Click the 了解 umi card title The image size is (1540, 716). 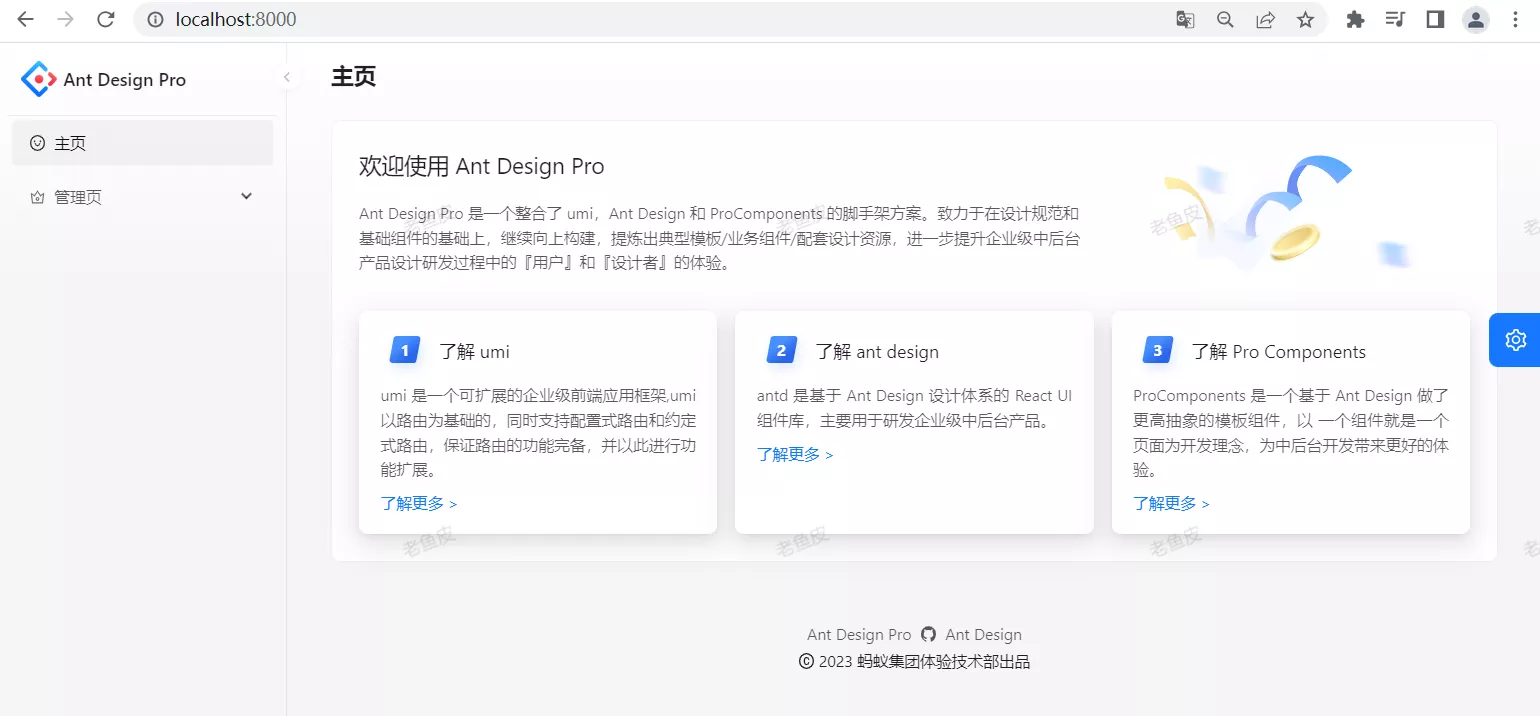tap(475, 351)
